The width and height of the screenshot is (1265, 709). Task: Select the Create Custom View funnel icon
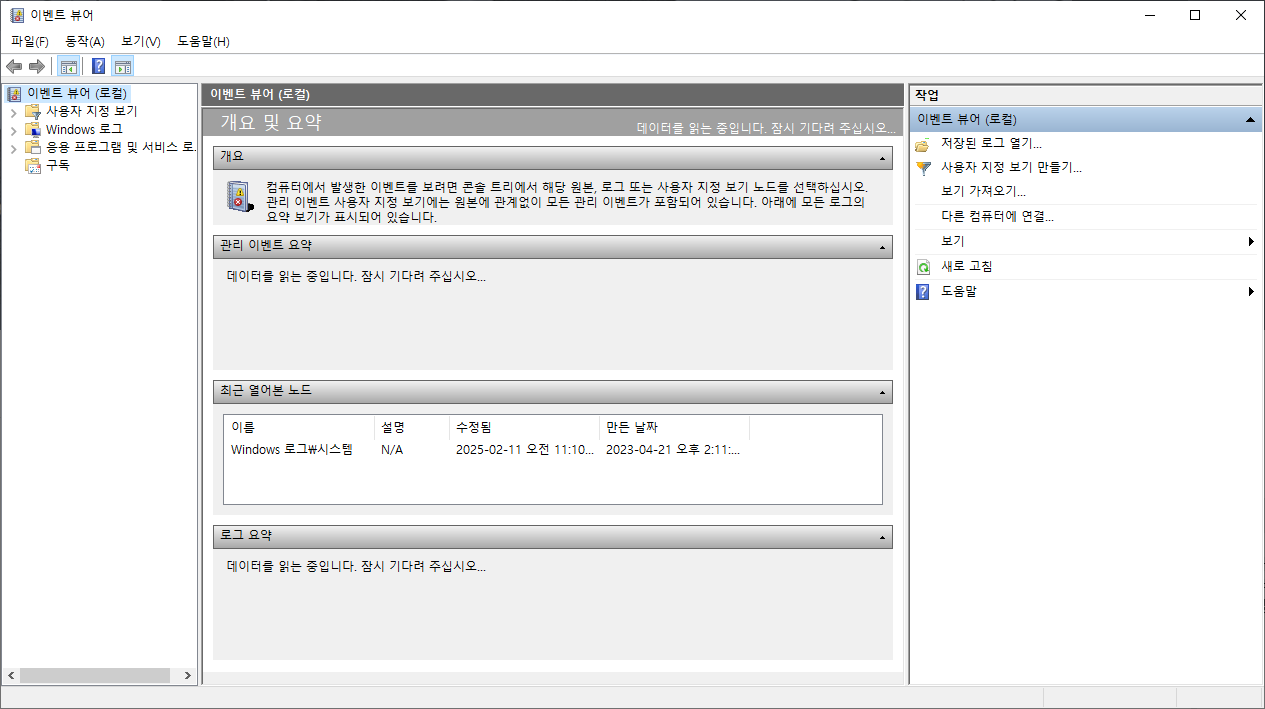921,167
